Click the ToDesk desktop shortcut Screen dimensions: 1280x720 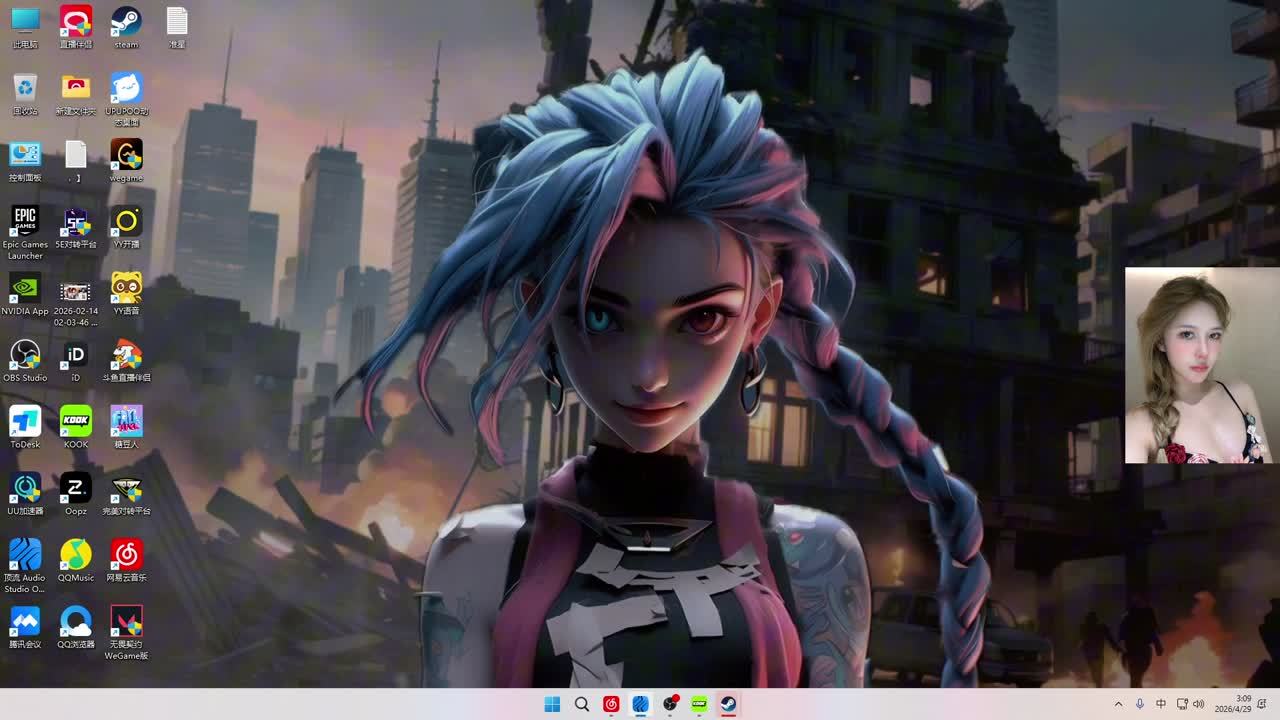[25, 421]
